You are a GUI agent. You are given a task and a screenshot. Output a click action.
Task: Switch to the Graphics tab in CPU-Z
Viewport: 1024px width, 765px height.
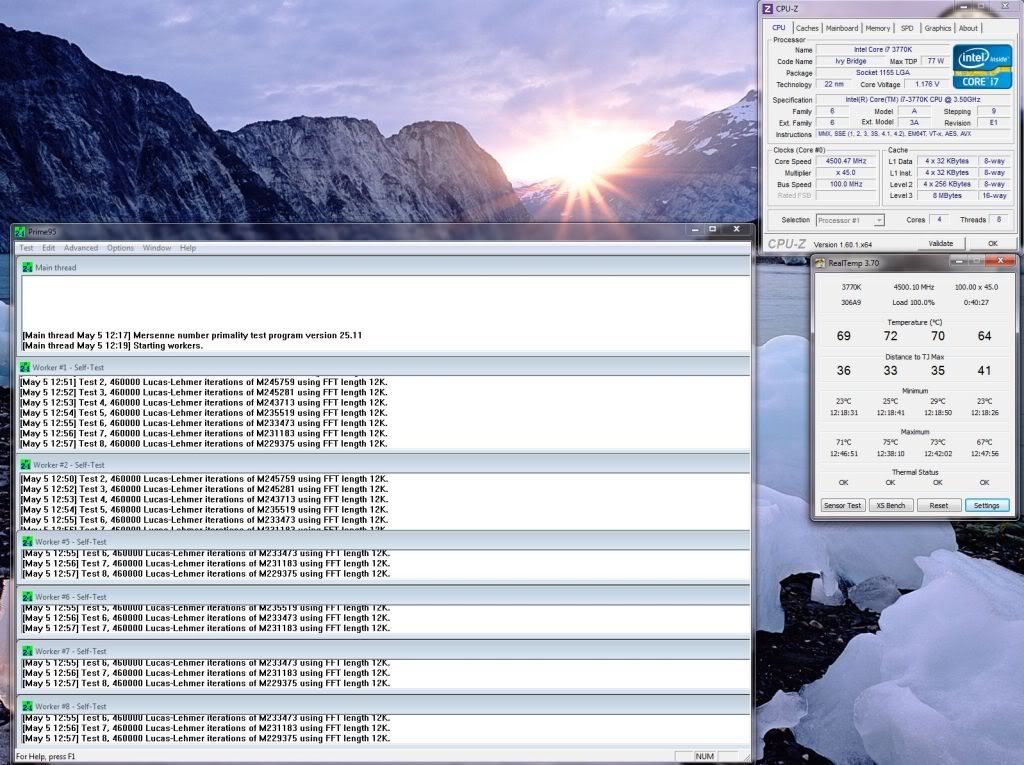coord(937,28)
